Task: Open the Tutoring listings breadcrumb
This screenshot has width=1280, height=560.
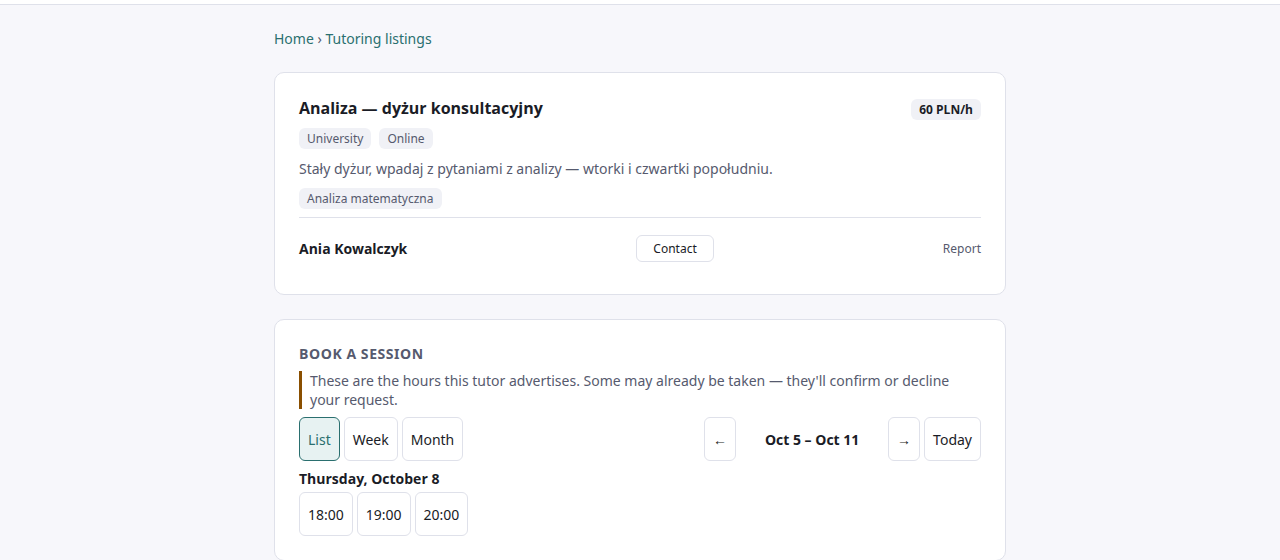Action: (378, 39)
